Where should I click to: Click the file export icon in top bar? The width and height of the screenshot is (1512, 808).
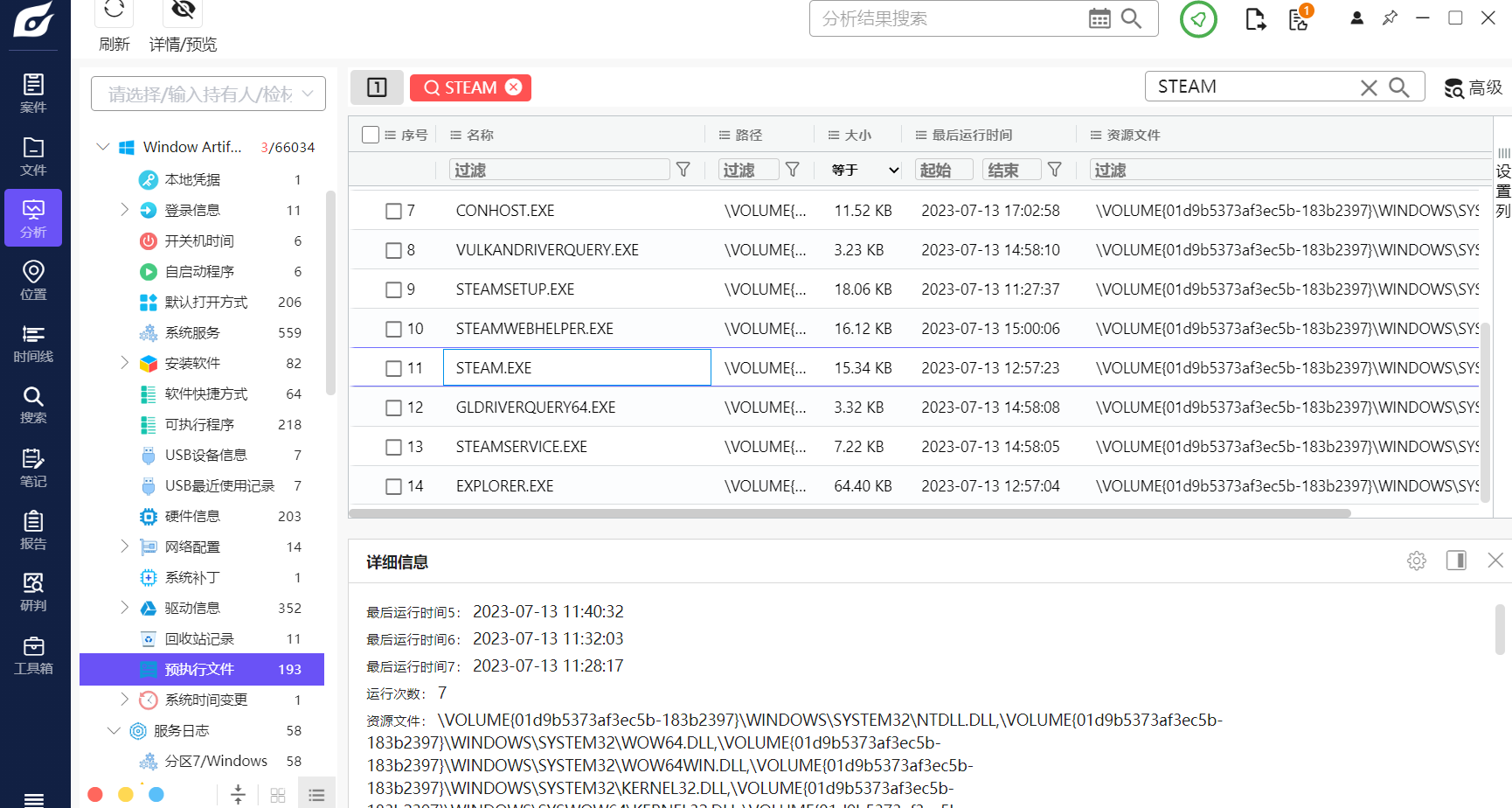pos(1255,18)
